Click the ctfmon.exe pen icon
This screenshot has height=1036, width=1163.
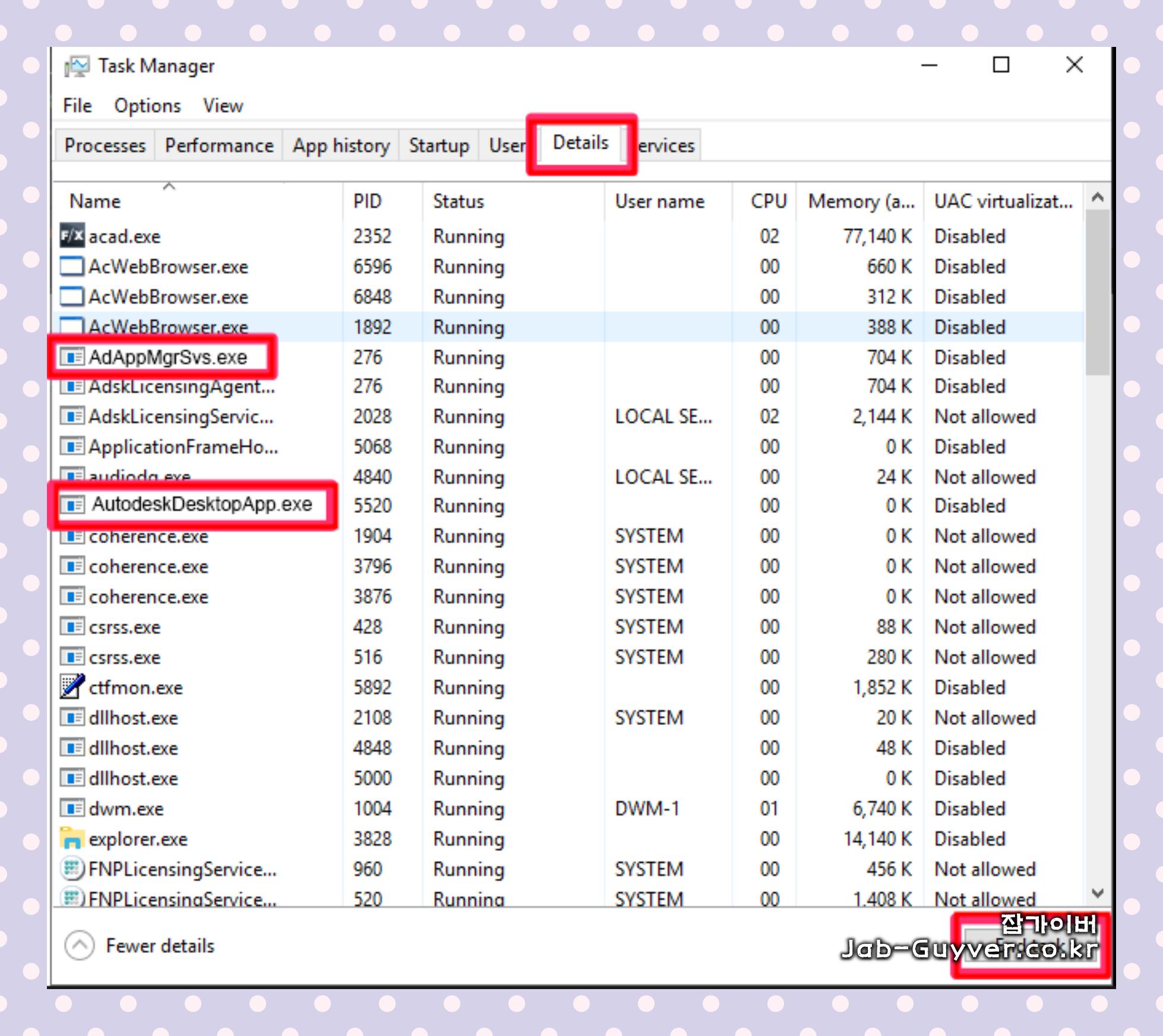point(72,687)
